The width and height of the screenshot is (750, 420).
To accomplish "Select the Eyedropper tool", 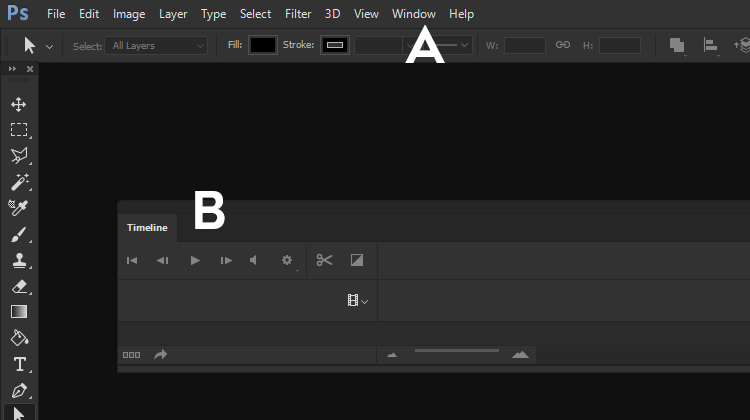I will [18, 208].
